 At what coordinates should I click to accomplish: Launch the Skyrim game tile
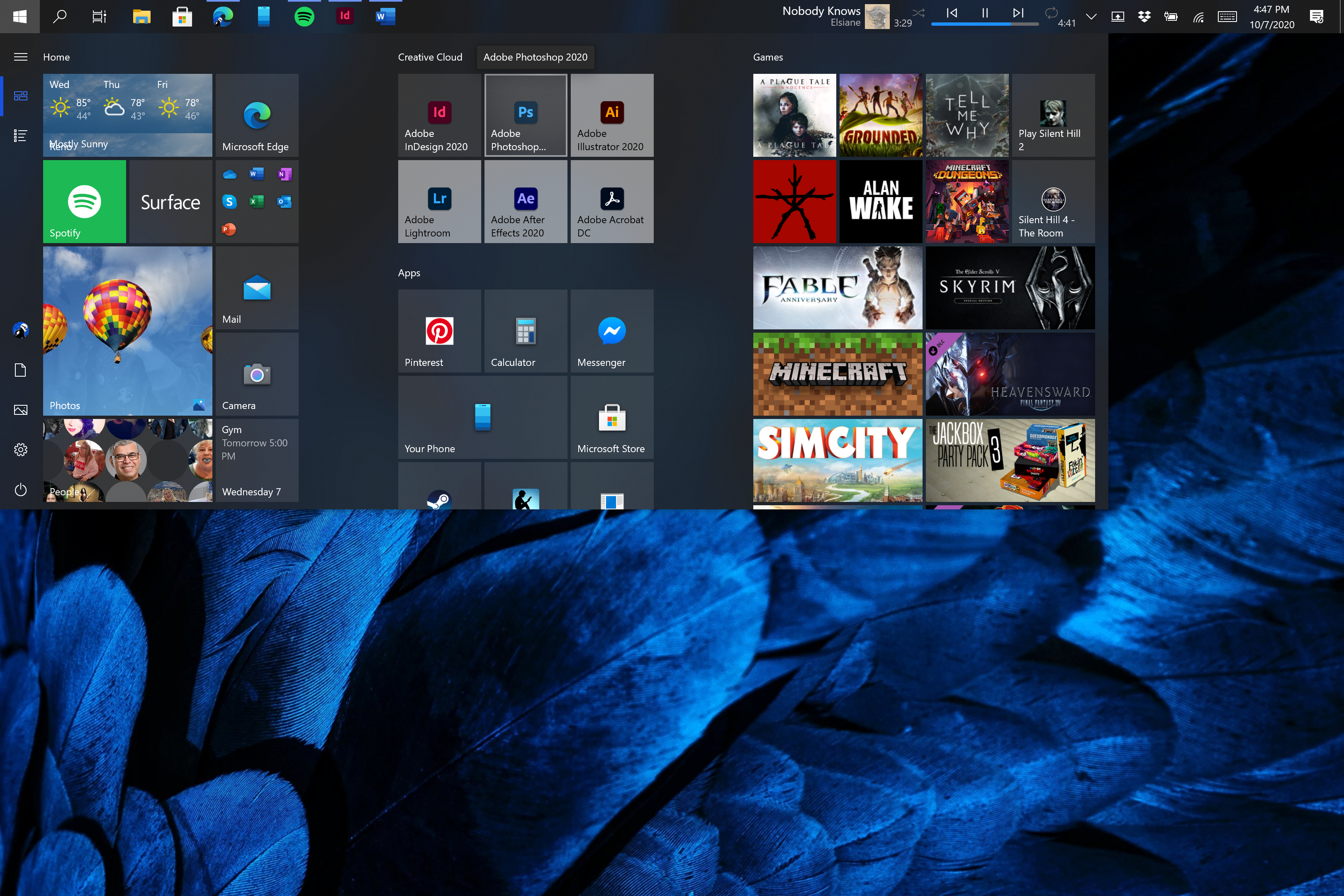tap(1010, 287)
